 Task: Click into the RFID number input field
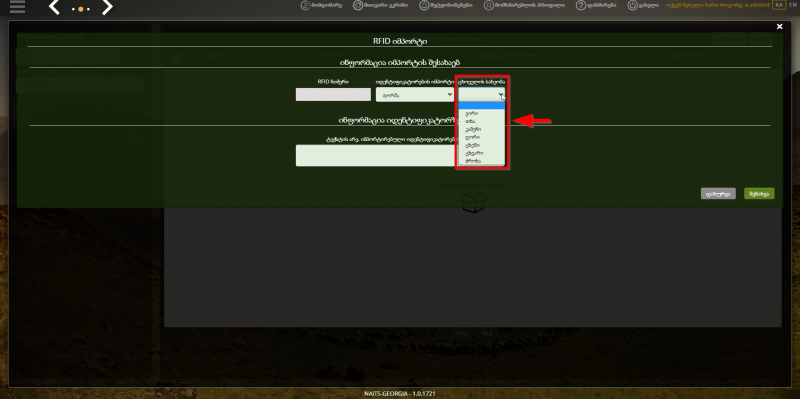[x=333, y=94]
